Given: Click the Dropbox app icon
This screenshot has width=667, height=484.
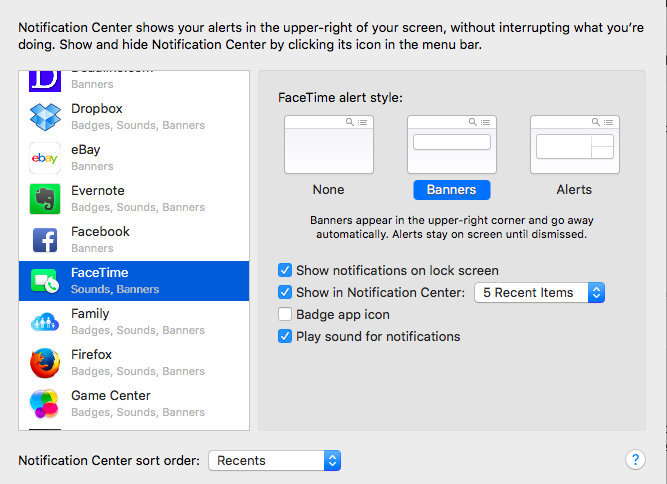Looking at the screenshot, I should [45, 117].
